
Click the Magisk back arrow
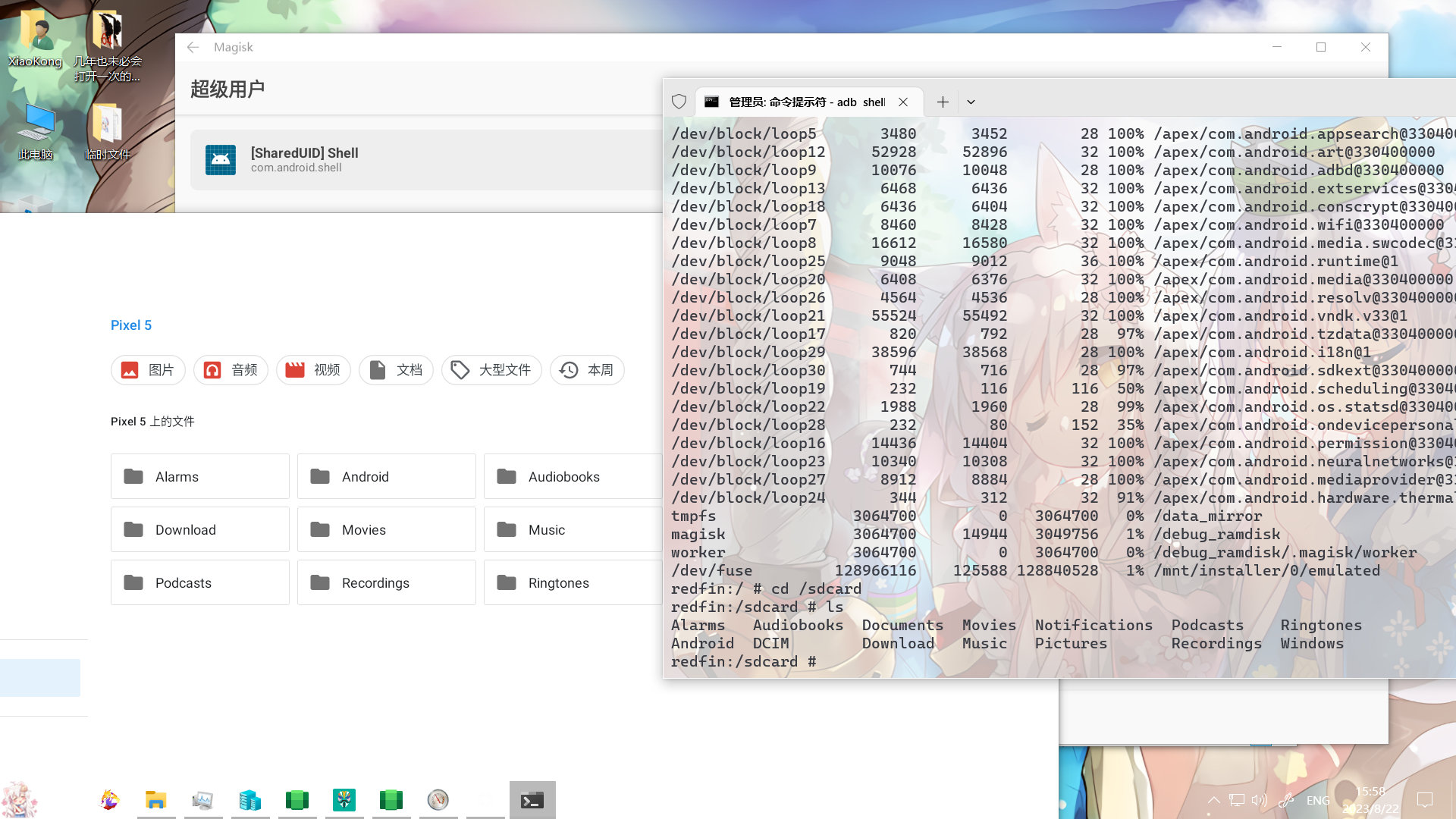click(193, 47)
